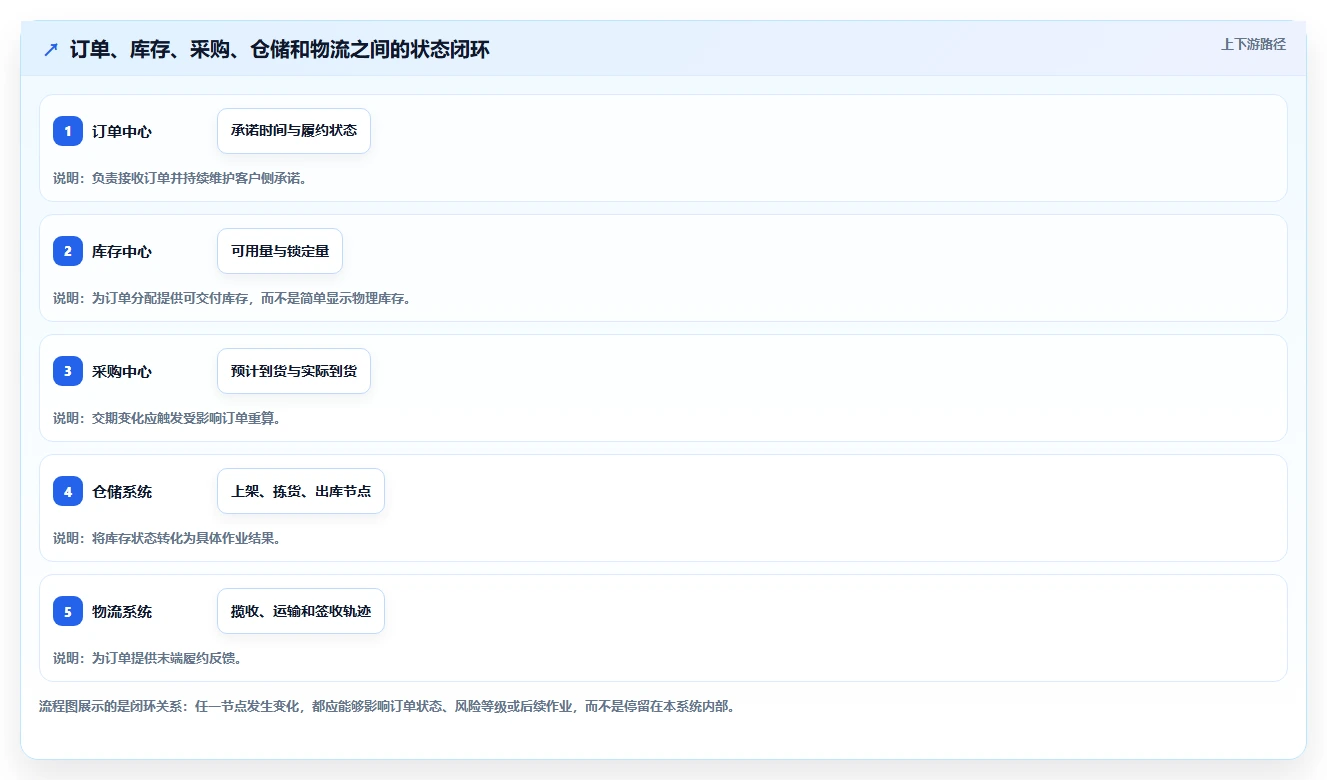Select the 承诺时间与履约状态 tag
1327x780 pixels.
coord(294,131)
